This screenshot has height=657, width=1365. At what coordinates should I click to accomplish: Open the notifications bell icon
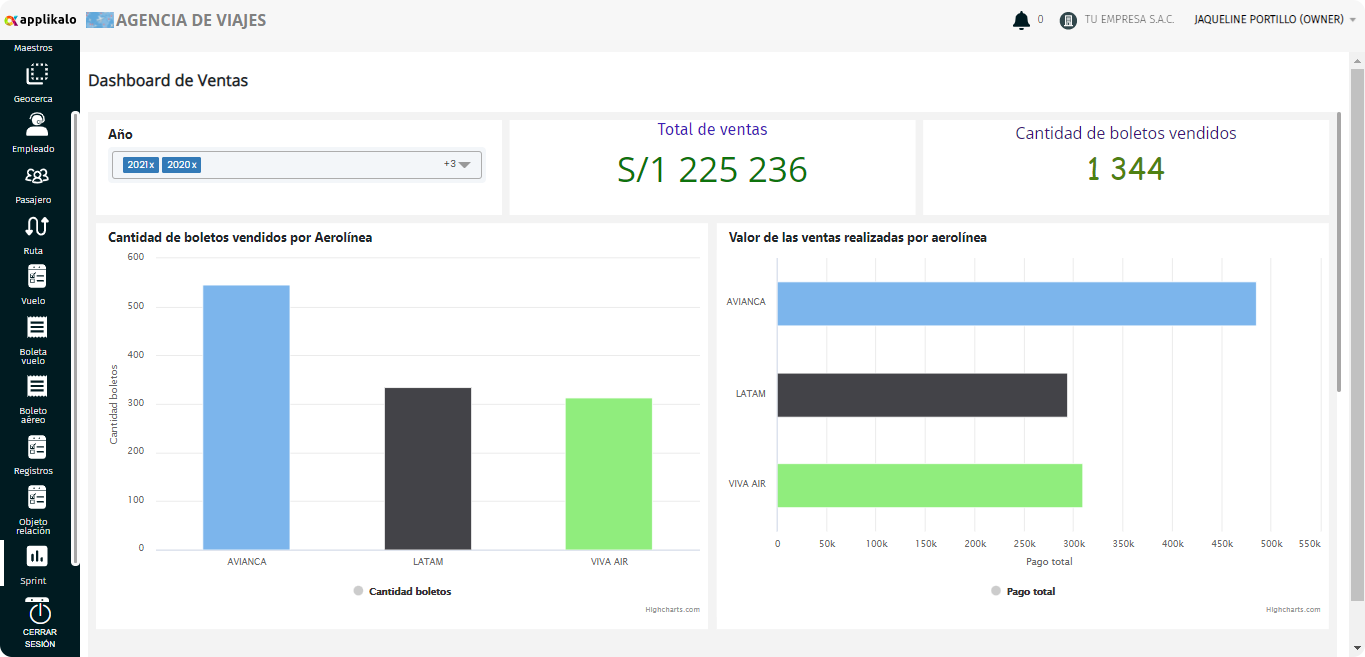point(1021,20)
